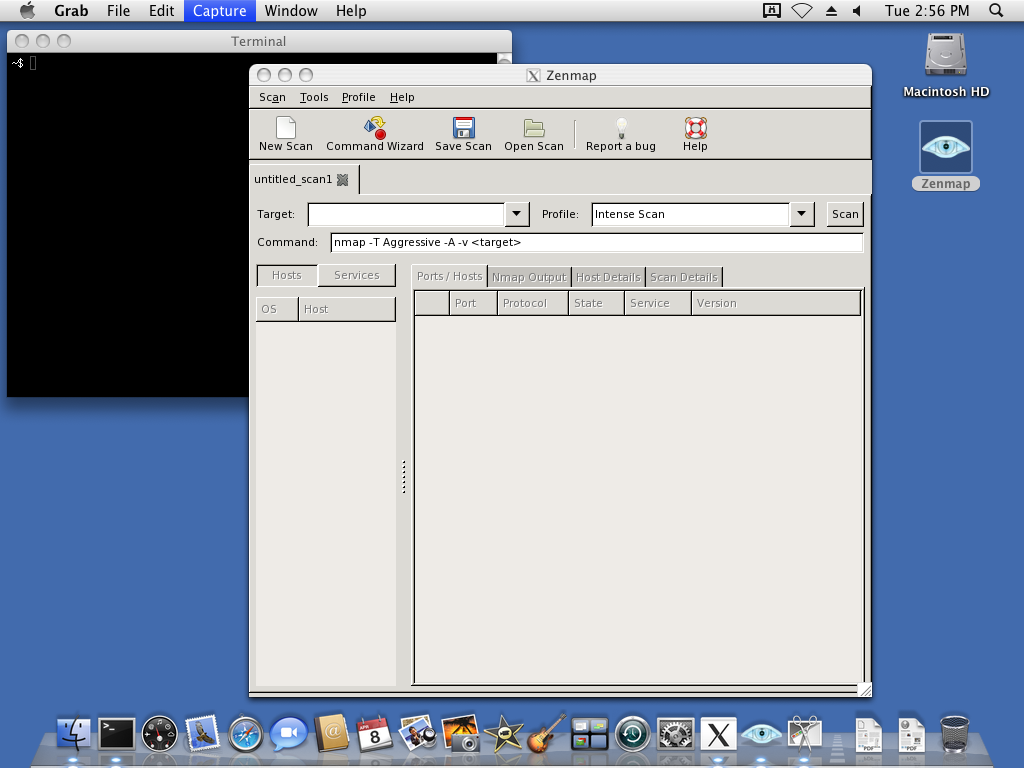Click the Host column header

[x=347, y=310]
